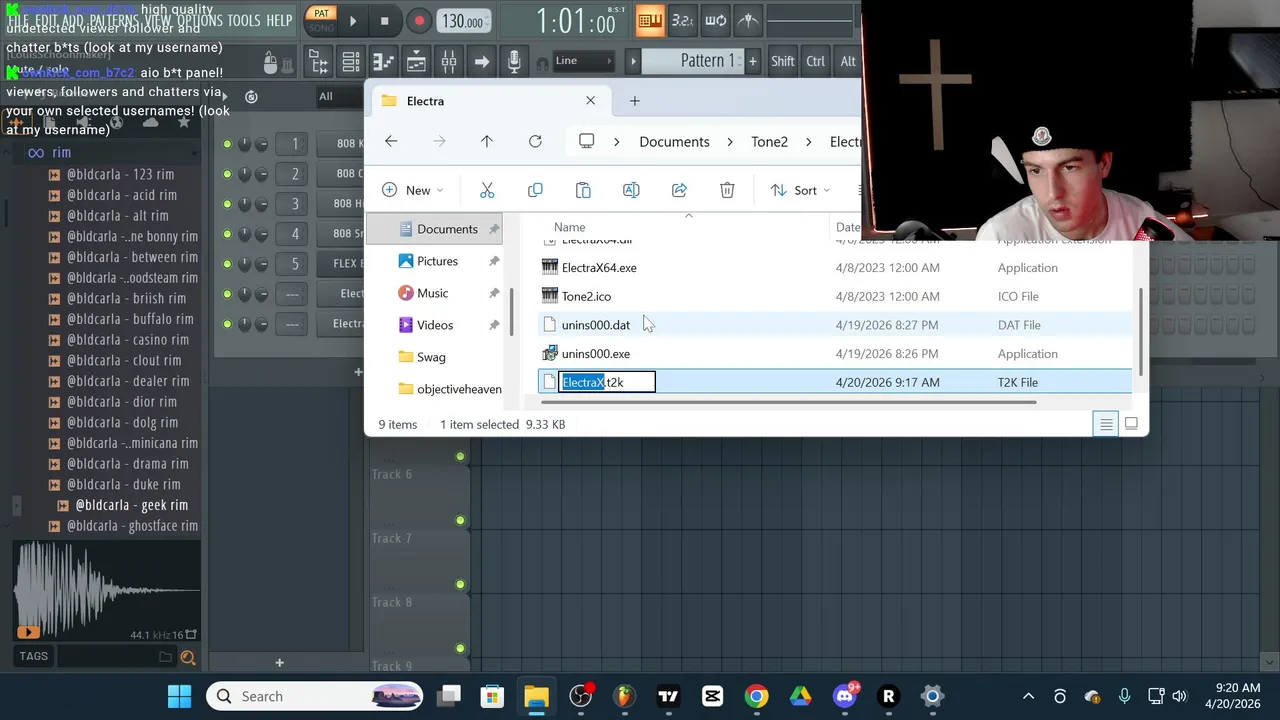This screenshot has width=1280, height=720.
Task: Select the '@bldcarla - geek rim' sample
Action: [131, 505]
